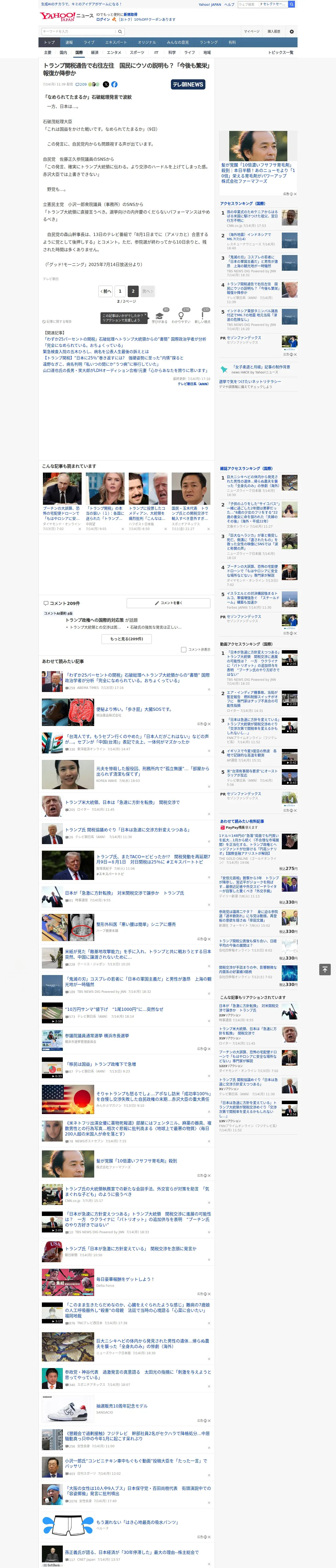This screenshot has height=1568, width=336.
Task: Open 孫正義氏が語る article link
Action: (132, 1552)
